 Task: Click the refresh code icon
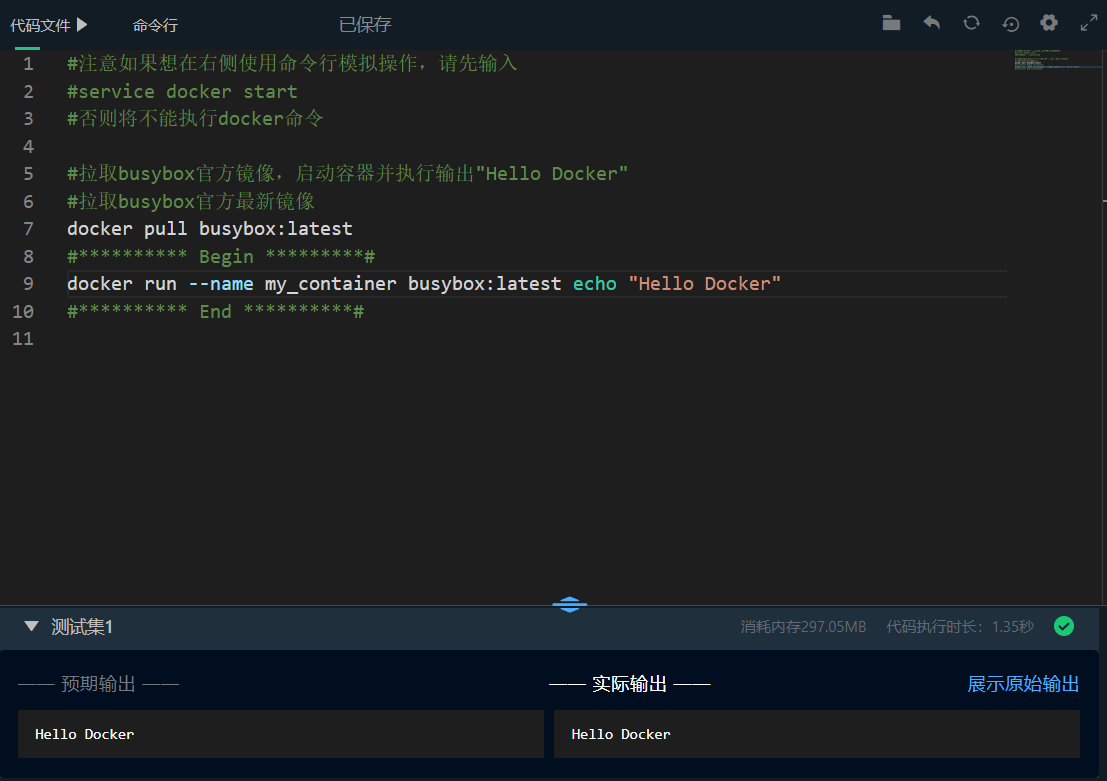coord(971,21)
